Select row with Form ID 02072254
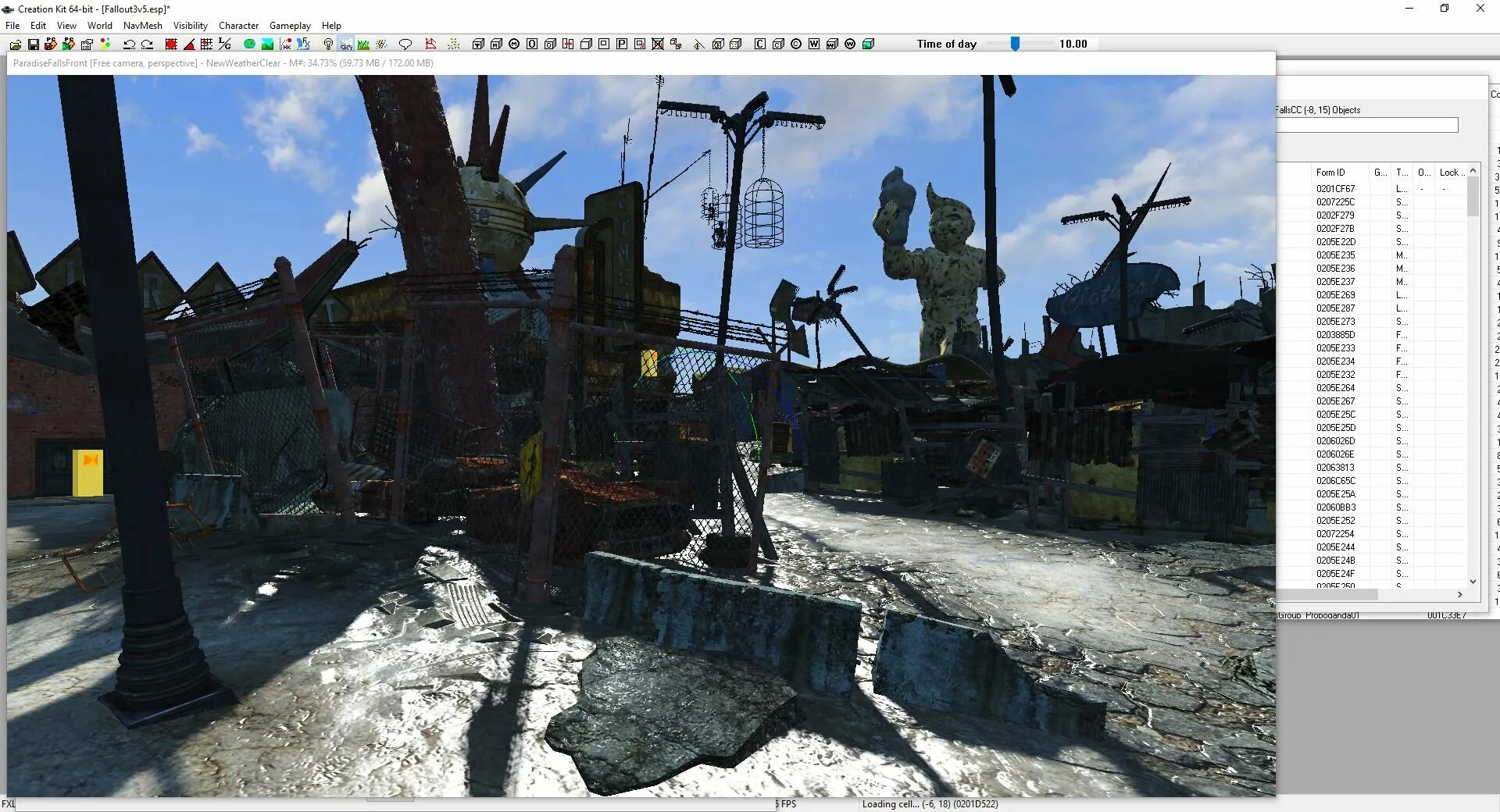The height and width of the screenshot is (812, 1500). click(x=1373, y=534)
